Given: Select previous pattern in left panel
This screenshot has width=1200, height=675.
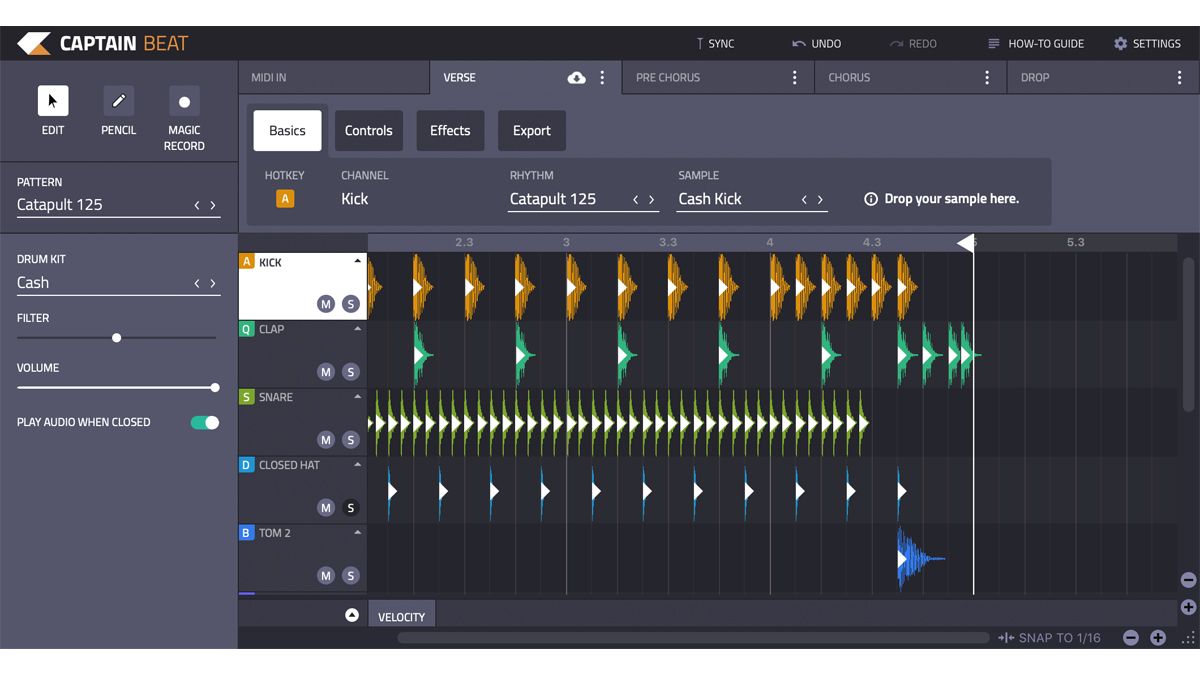Looking at the screenshot, I should 197,205.
